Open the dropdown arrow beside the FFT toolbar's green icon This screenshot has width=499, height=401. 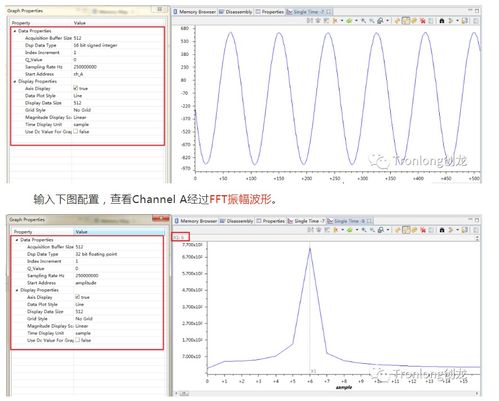[x=357, y=230]
